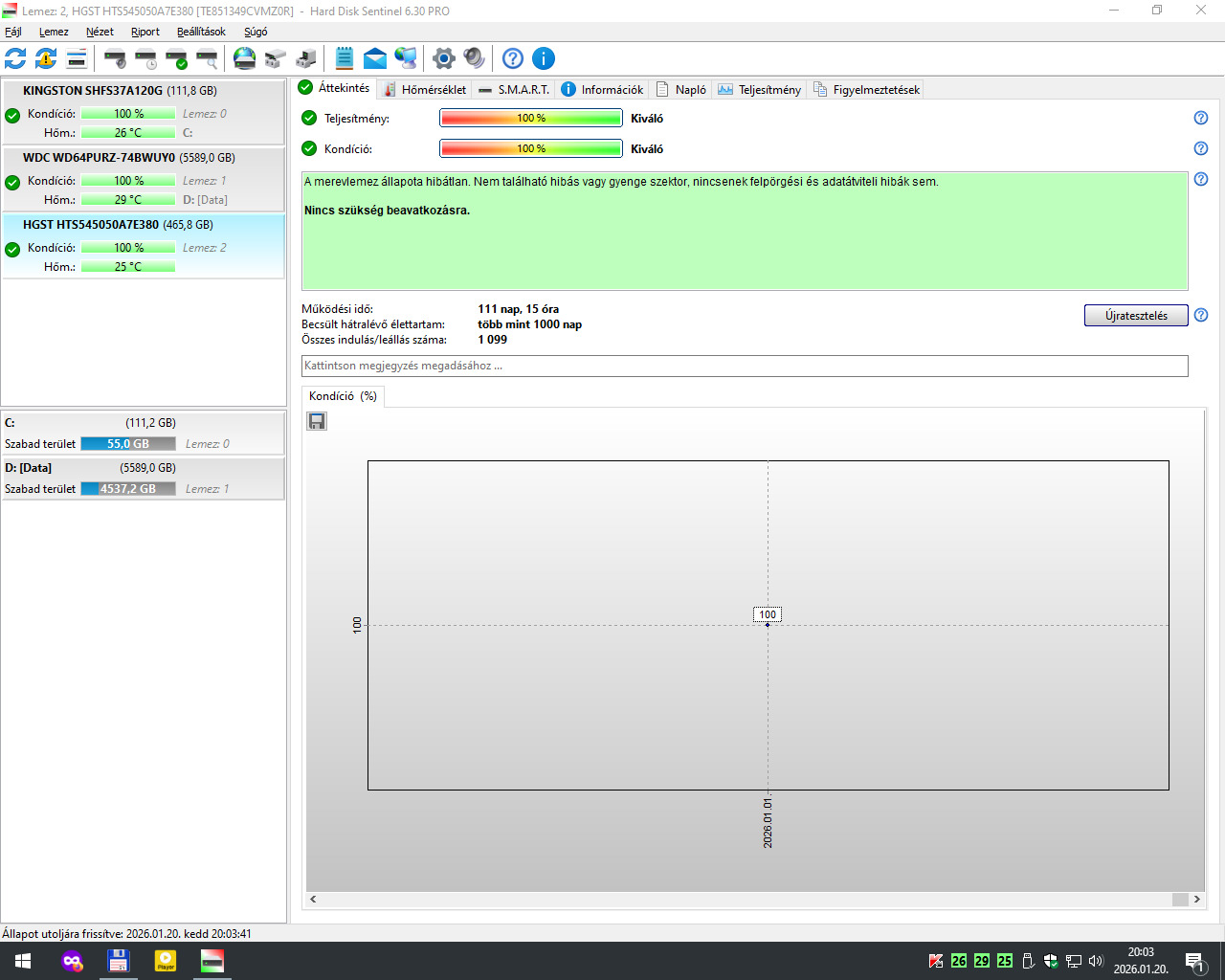Viewport: 1225px width, 980px height.
Task: Click the speaker sound alert icon
Action: tap(474, 58)
